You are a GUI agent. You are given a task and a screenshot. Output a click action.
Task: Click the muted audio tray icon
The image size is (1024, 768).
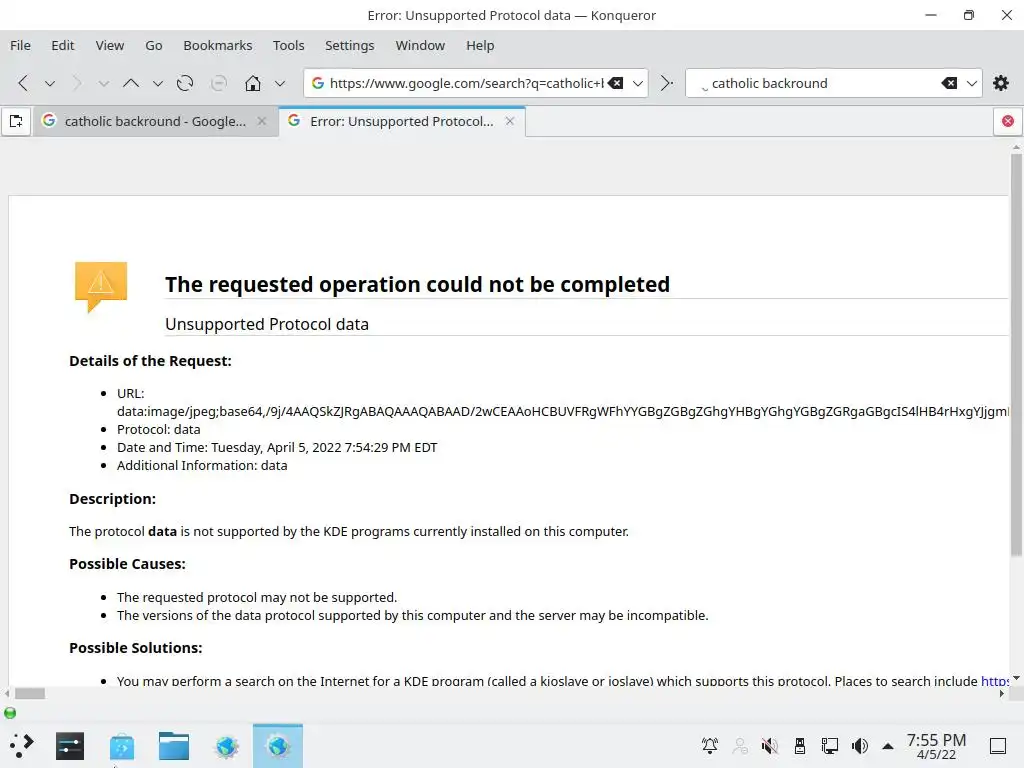tap(769, 746)
